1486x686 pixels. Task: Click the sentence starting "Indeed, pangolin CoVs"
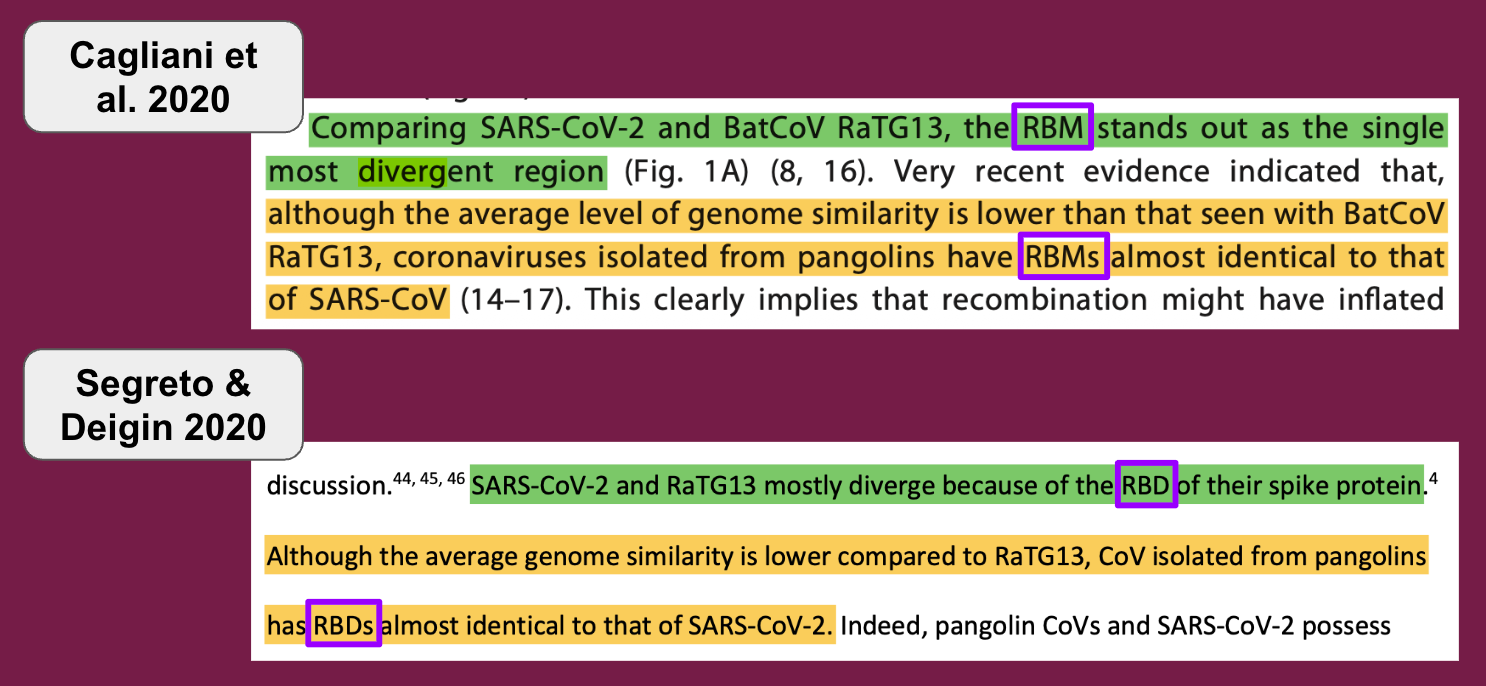[1115, 626]
